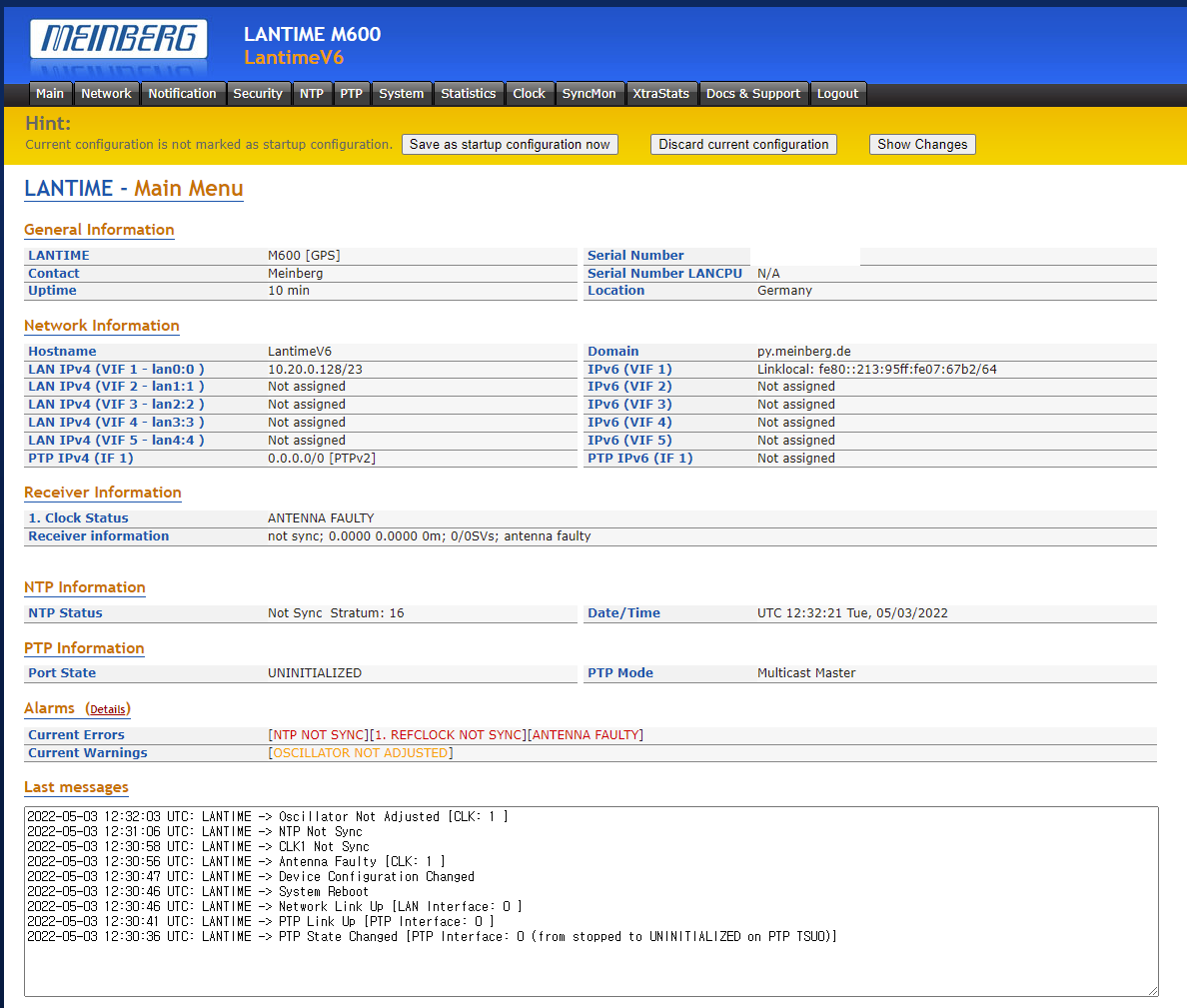Click the Receiver Information heading

click(102, 493)
